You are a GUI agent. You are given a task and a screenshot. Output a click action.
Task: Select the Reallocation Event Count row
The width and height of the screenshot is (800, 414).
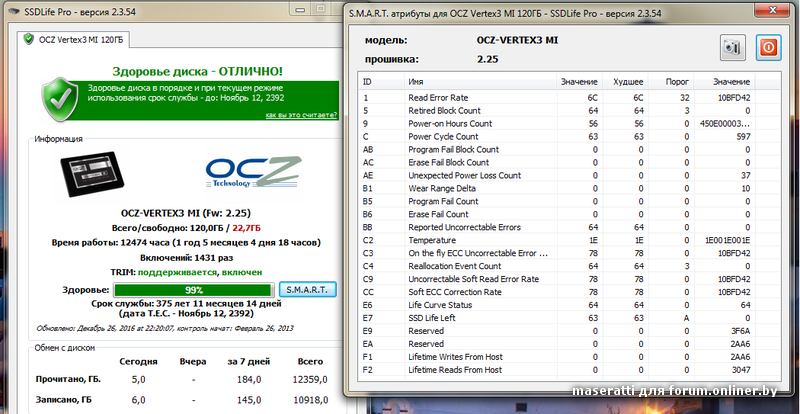click(x=569, y=266)
